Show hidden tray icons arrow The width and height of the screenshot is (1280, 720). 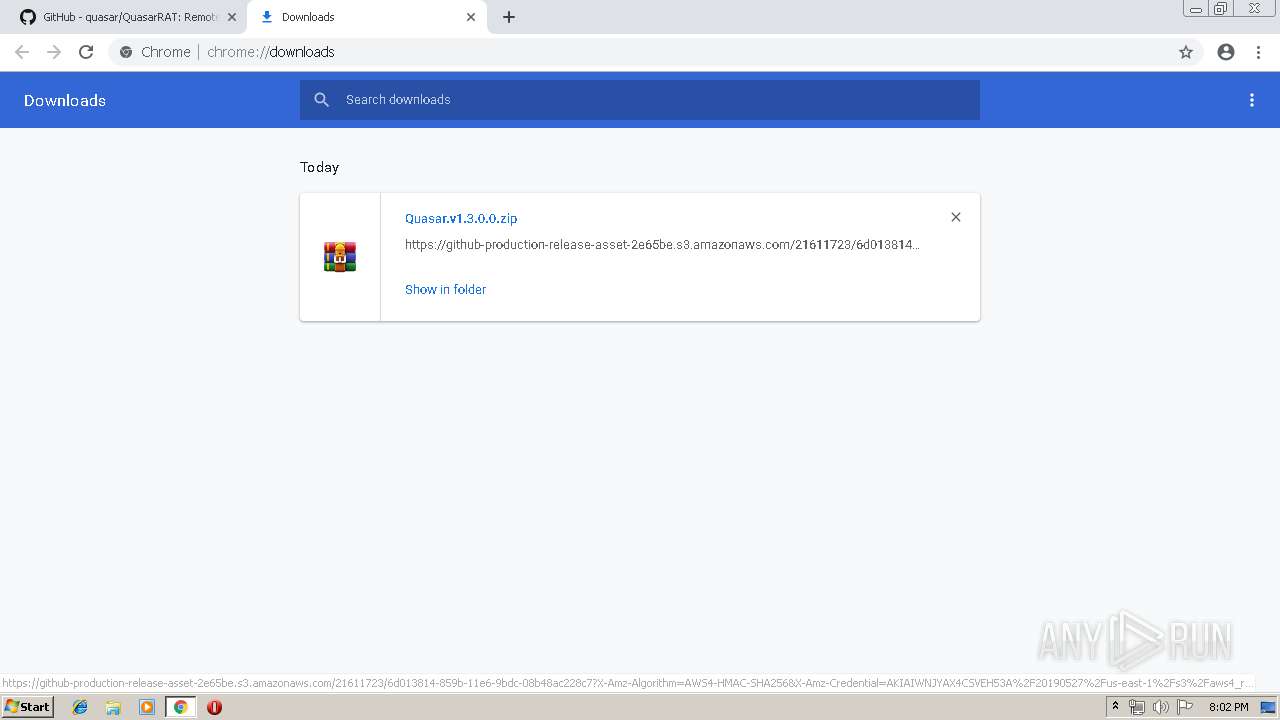[x=1116, y=707]
